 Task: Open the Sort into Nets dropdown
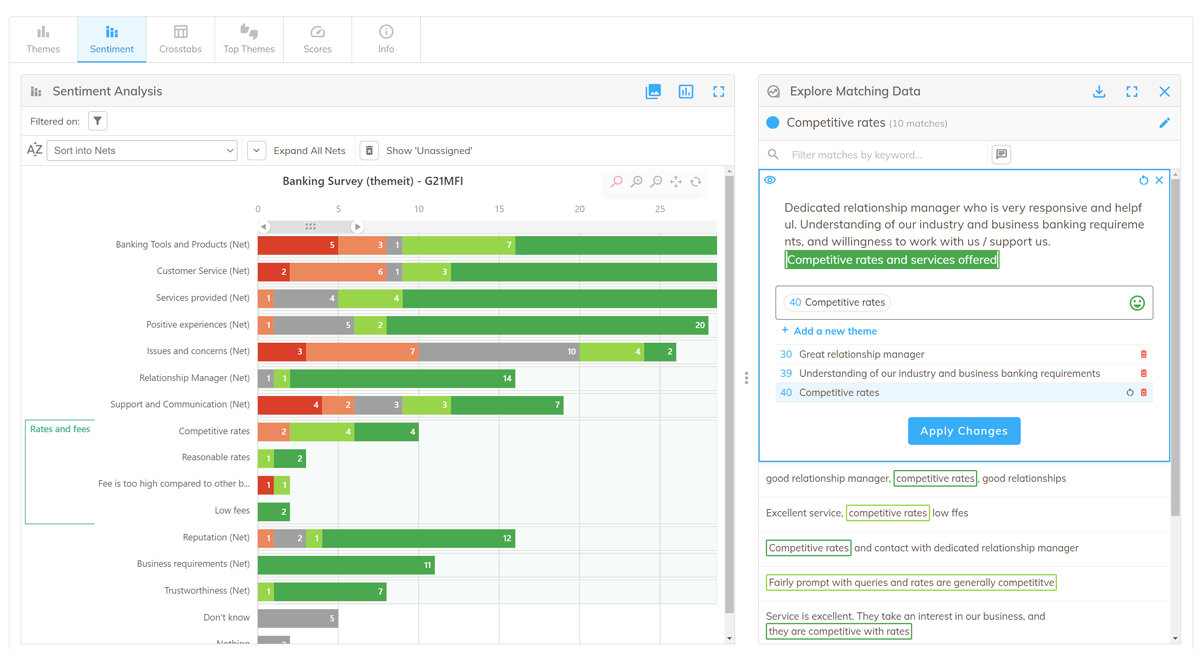(142, 150)
